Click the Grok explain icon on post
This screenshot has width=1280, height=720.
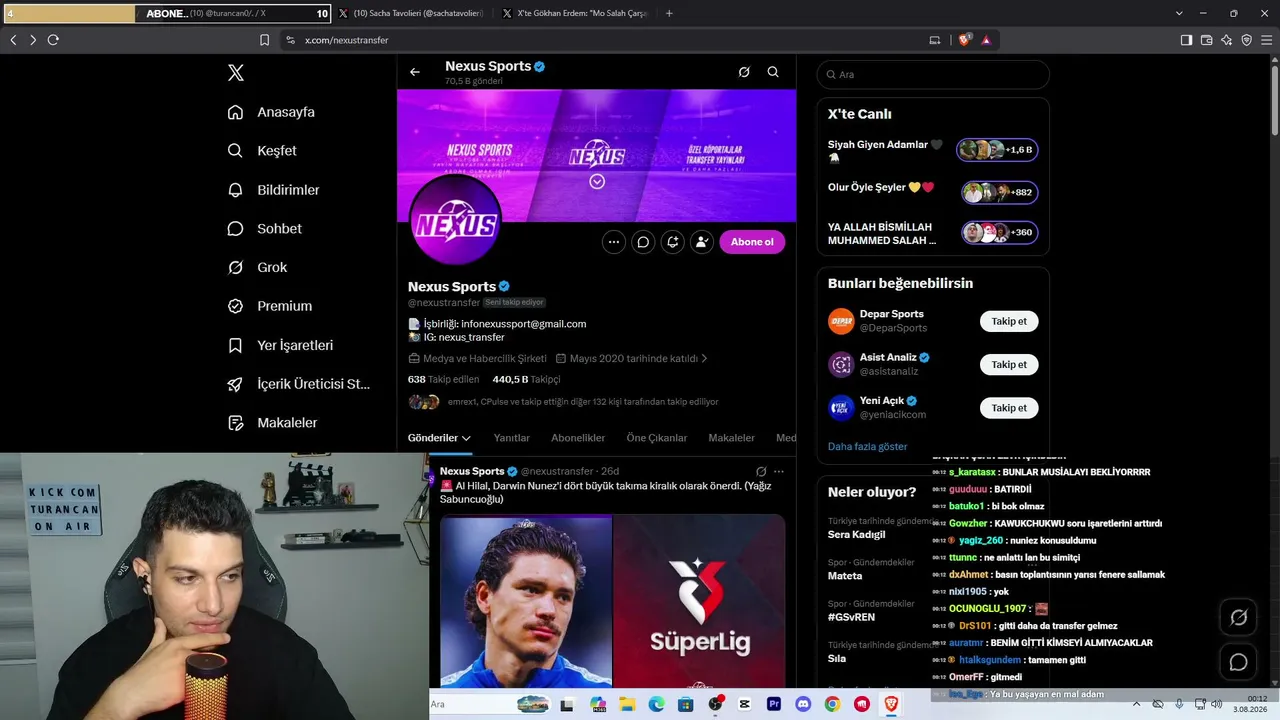761,472
